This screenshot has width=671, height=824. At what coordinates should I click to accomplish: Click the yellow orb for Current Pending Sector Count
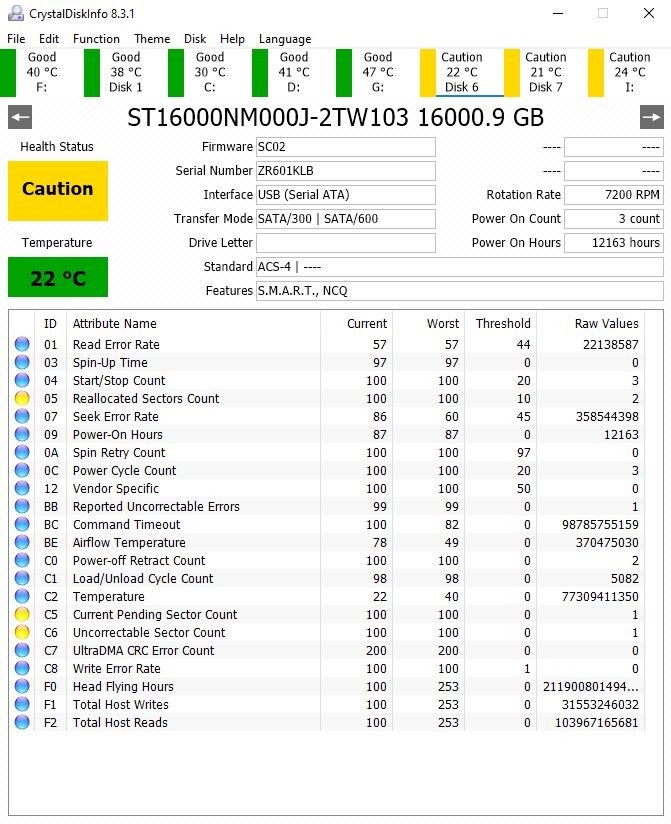[x=22, y=614]
